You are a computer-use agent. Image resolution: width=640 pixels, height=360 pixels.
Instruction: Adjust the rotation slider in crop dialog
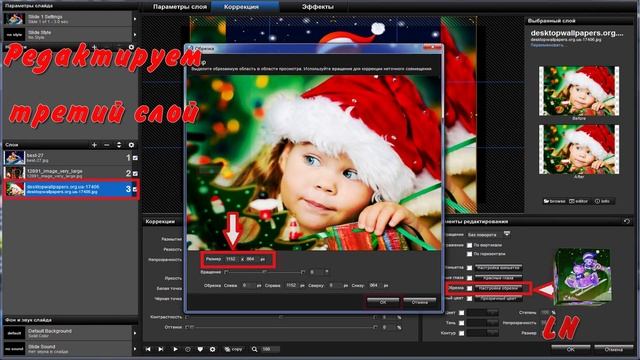pyautogui.click(x=264, y=272)
